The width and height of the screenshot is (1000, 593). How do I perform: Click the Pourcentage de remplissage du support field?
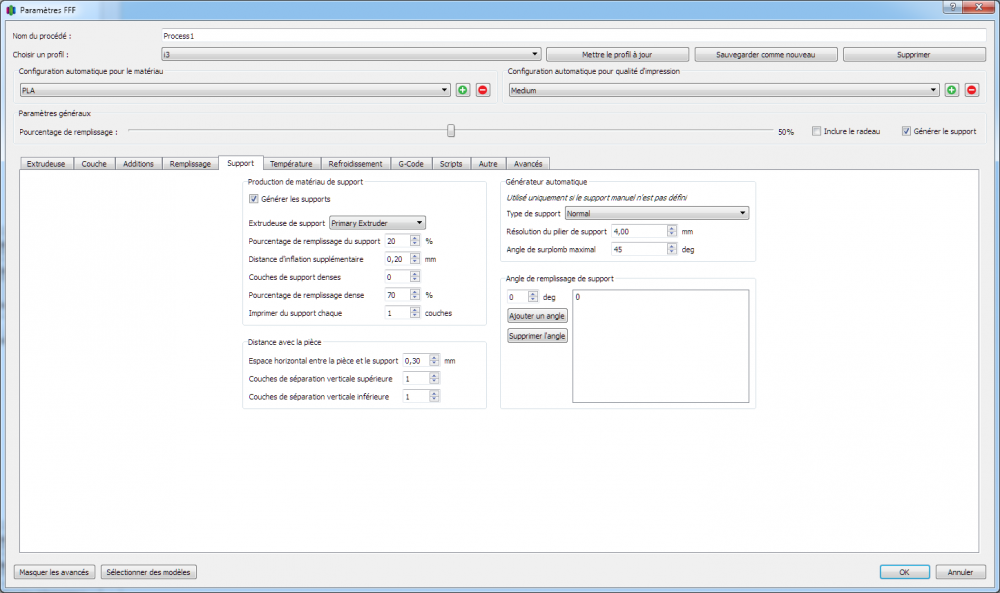[x=402, y=241]
